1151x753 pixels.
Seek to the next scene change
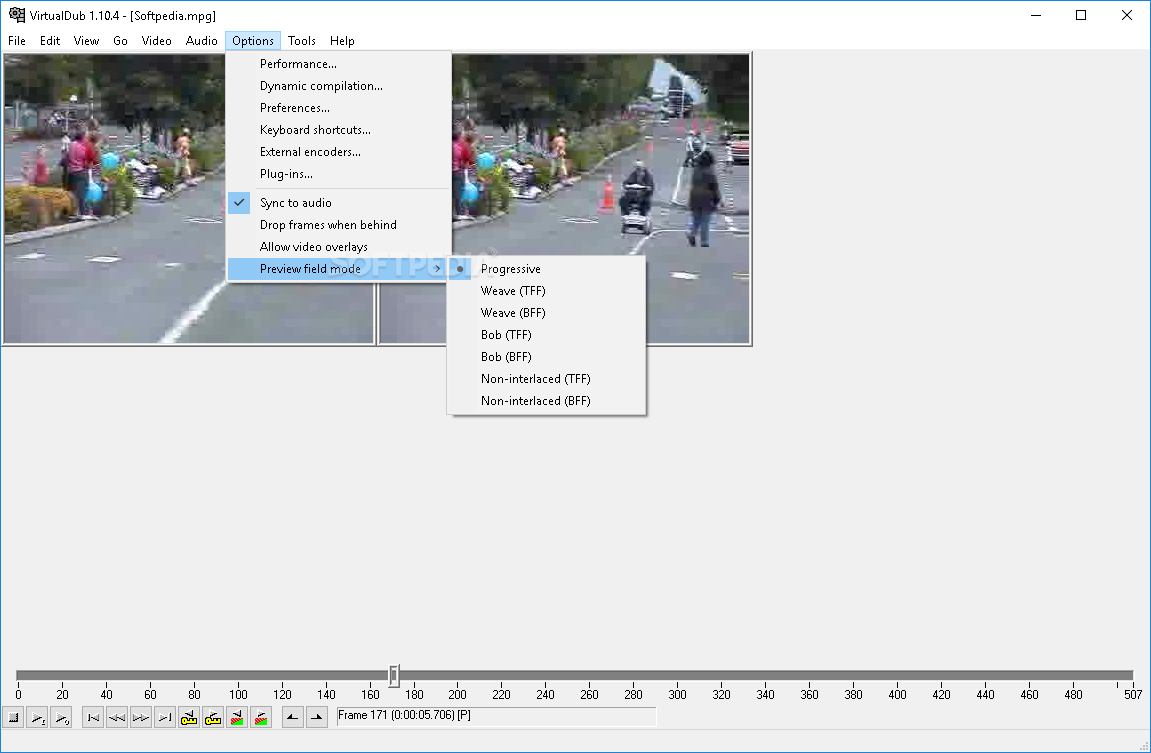tap(261, 717)
